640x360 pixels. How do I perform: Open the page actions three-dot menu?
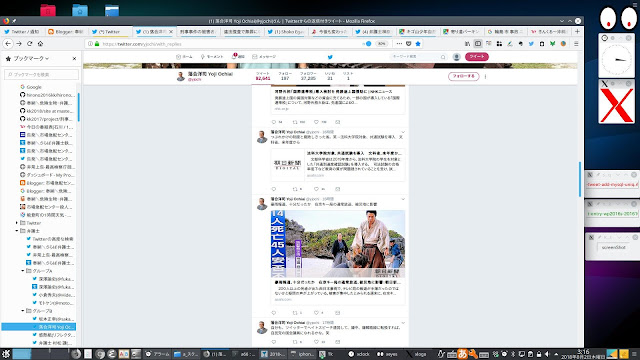tap(399, 44)
